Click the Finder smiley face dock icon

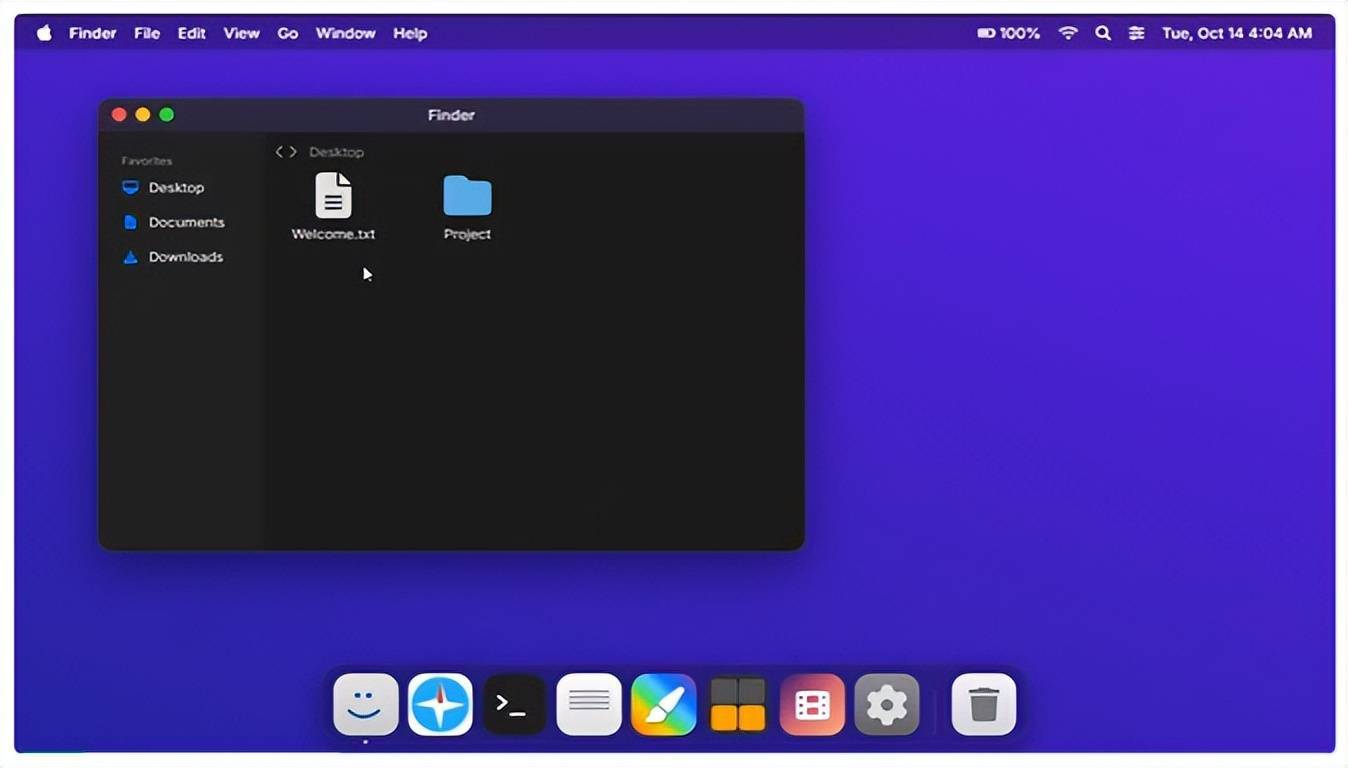point(366,705)
